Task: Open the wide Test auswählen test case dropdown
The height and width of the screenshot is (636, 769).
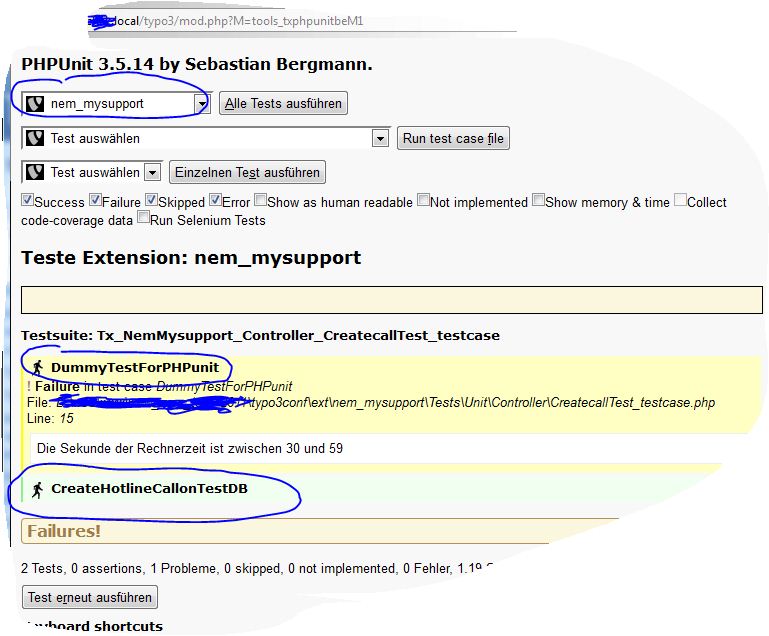Action: tap(205, 138)
